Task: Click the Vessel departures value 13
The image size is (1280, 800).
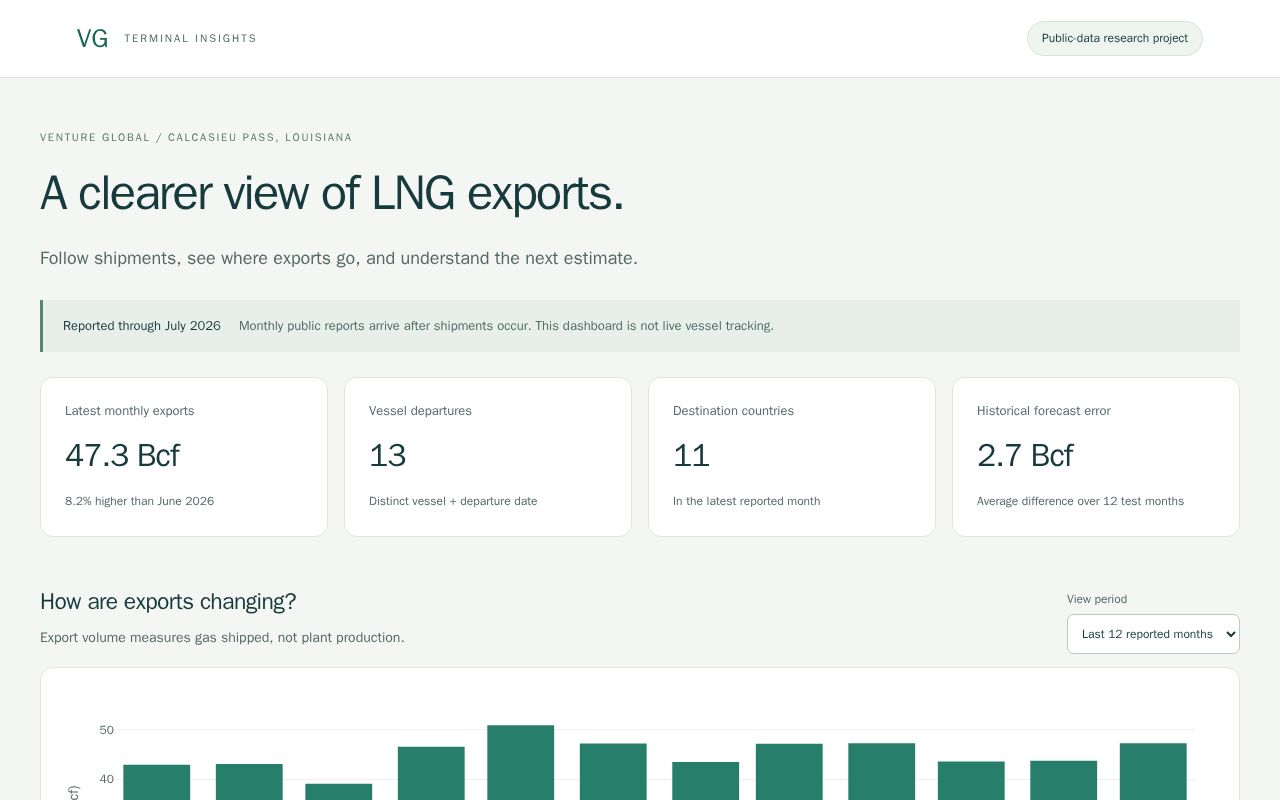Action: click(x=387, y=456)
